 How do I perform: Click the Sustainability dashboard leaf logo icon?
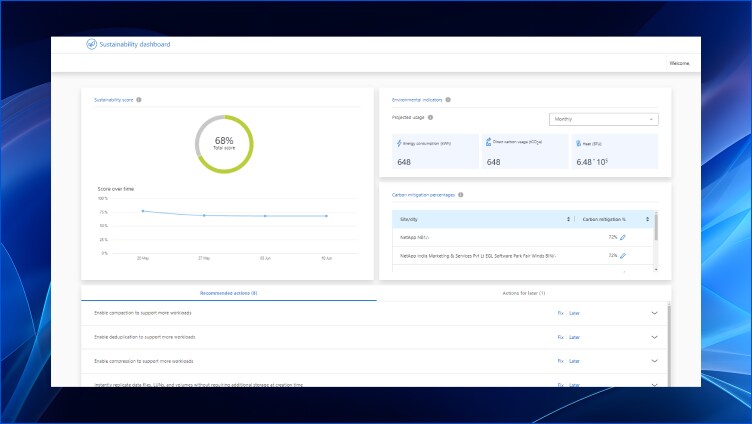91,44
